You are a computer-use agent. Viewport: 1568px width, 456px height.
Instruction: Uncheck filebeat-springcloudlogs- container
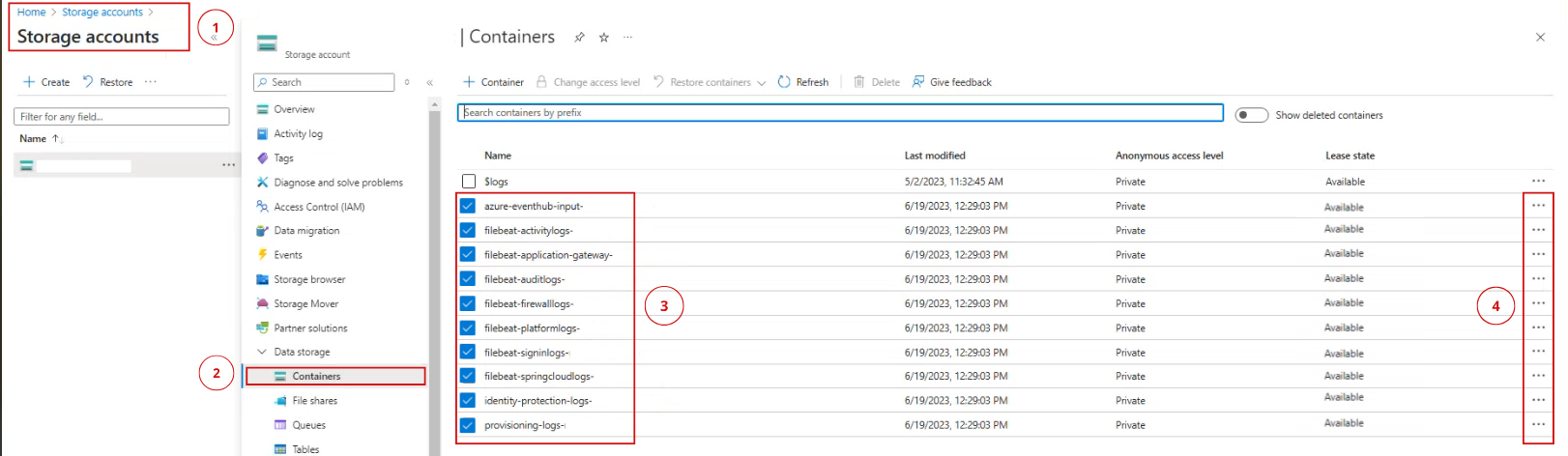click(468, 376)
